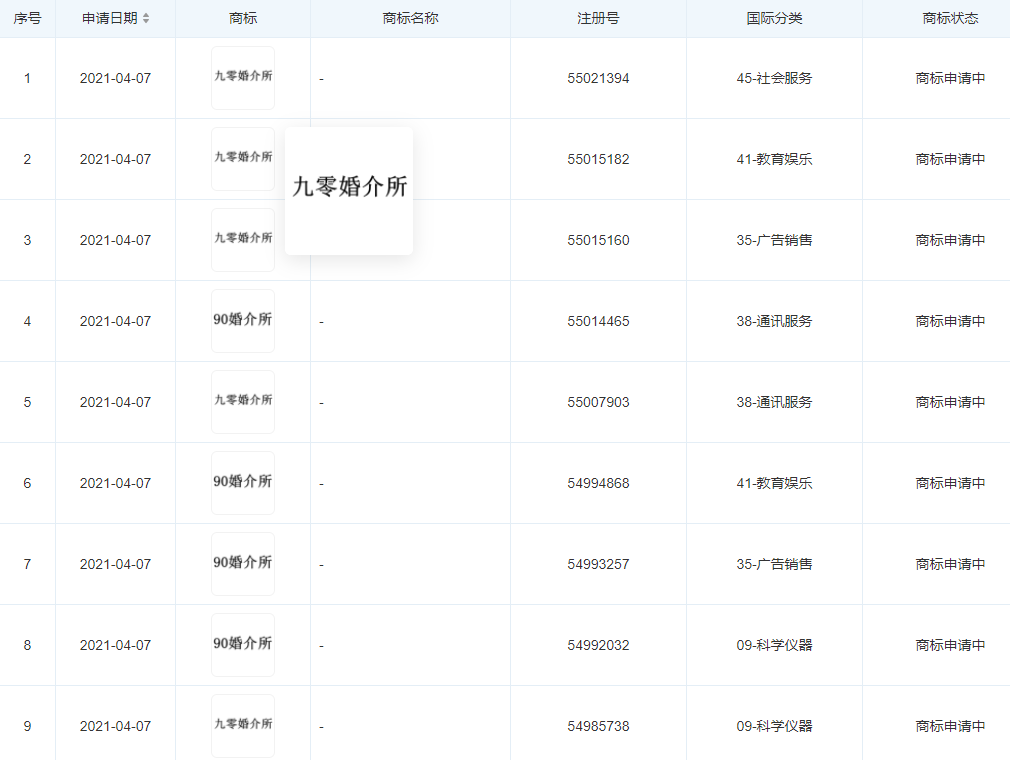The height and width of the screenshot is (760, 1010).
Task: Click 商标申请中 status in row 8
Action: pyautogui.click(x=950, y=645)
